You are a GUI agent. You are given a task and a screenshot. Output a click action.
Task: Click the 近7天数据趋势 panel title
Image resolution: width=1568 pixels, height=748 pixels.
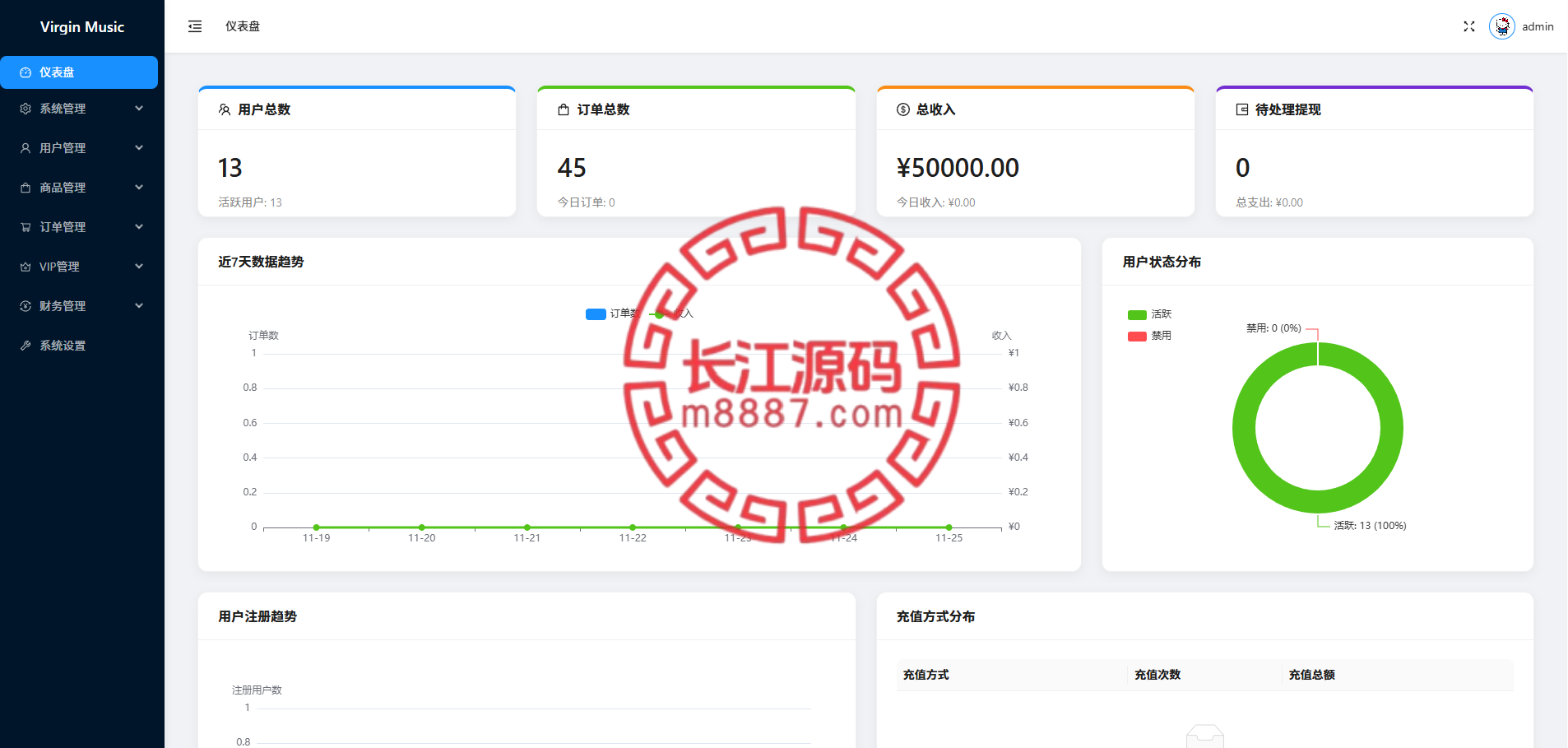point(261,262)
